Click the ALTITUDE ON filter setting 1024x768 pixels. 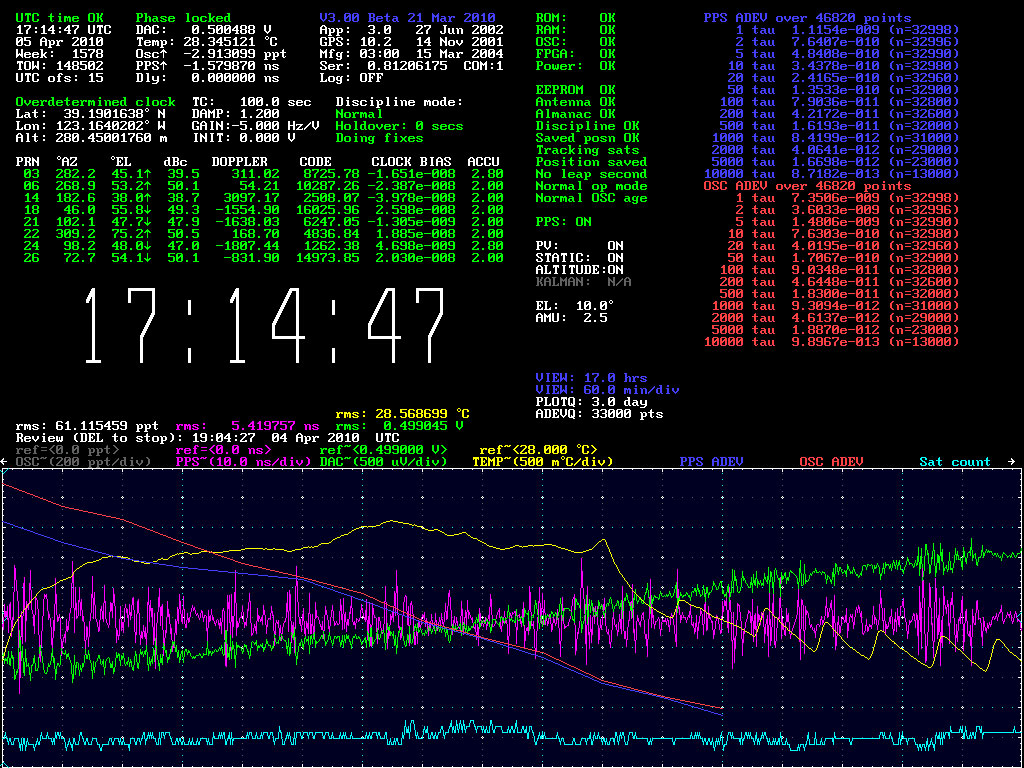point(579,270)
